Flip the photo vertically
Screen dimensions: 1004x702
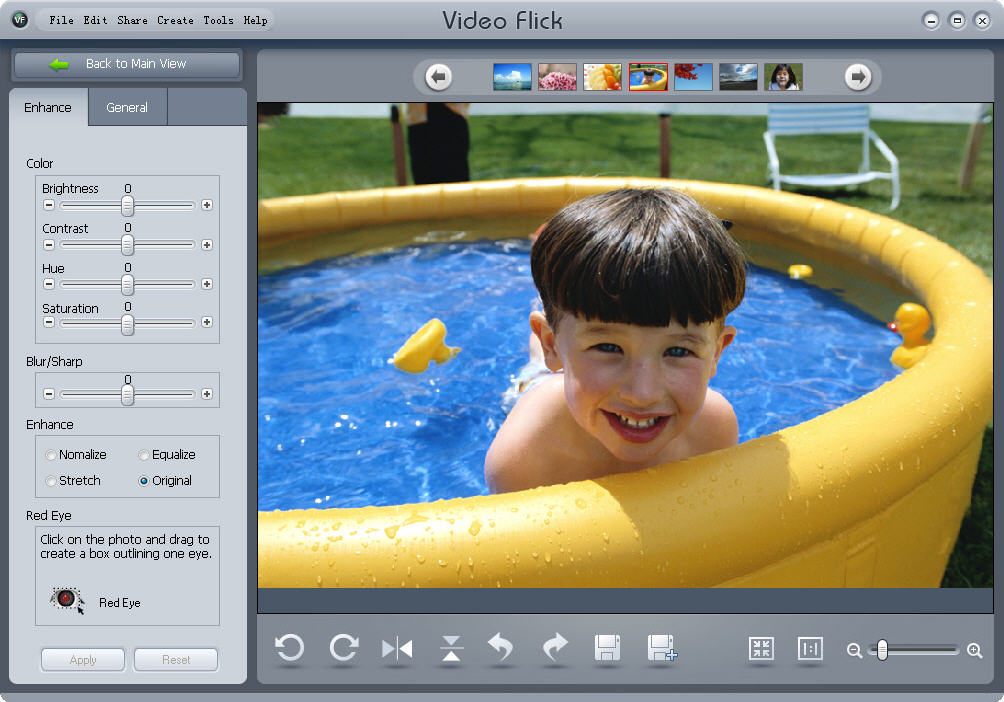[x=451, y=649]
